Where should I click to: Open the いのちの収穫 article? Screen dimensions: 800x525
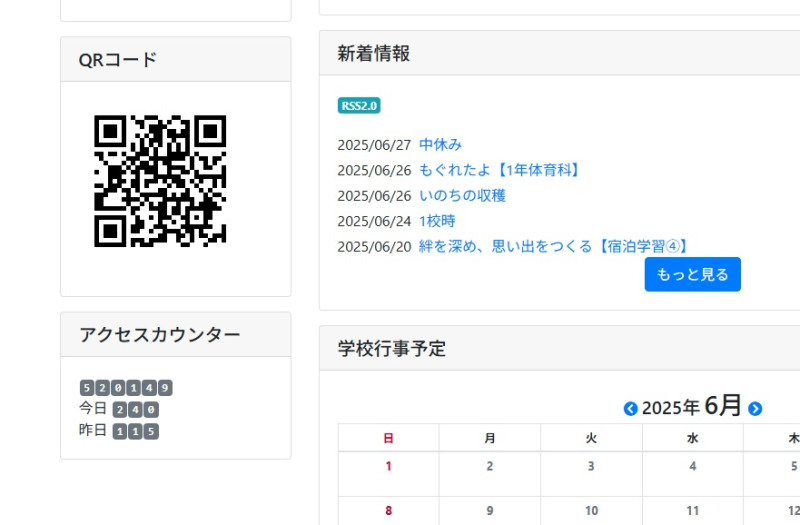(462, 195)
